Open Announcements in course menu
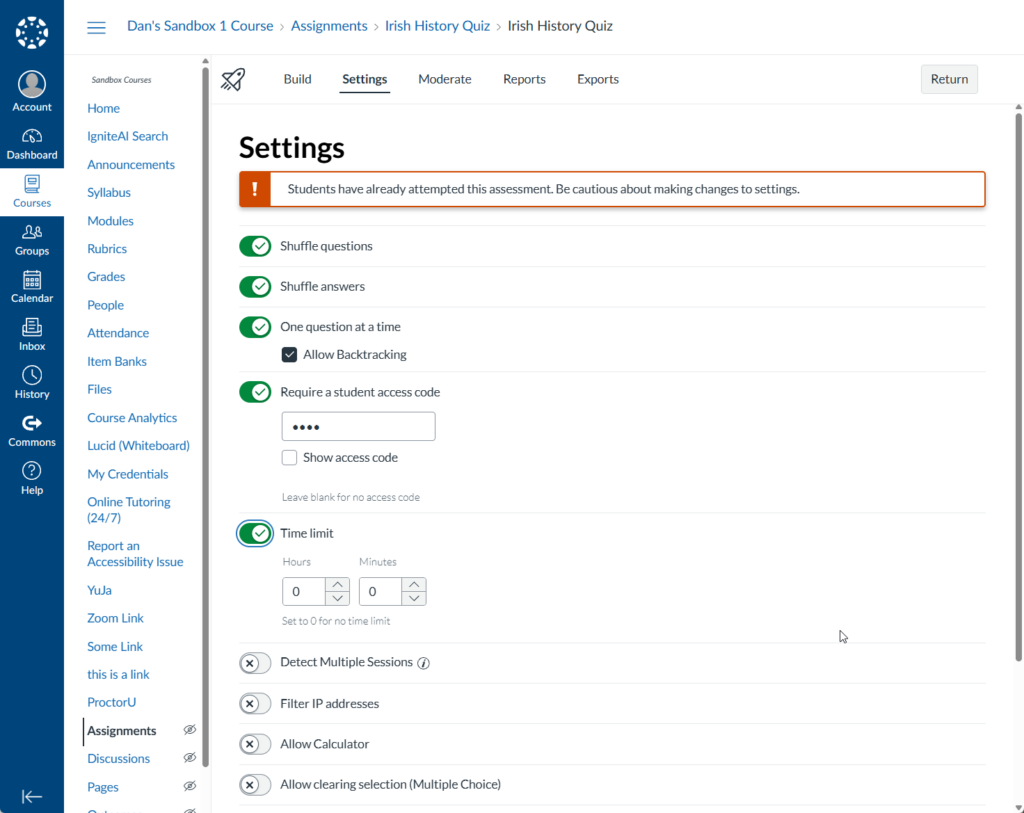The width and height of the screenshot is (1024, 813). (131, 165)
